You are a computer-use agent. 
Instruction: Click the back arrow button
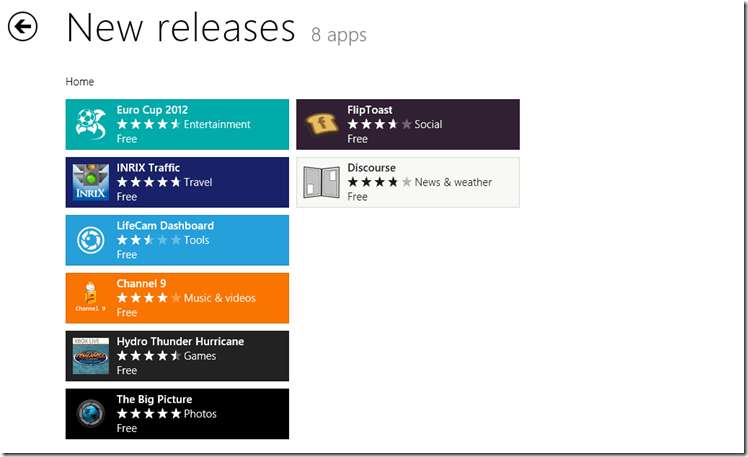[x=23, y=28]
